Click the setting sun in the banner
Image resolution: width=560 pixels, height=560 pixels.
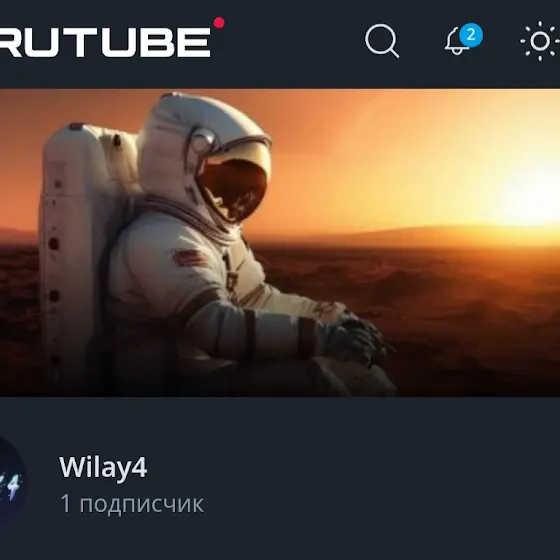(532, 202)
